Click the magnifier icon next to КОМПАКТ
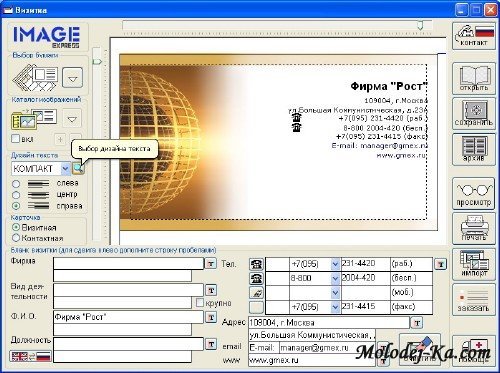500x373 pixels. tap(78, 169)
